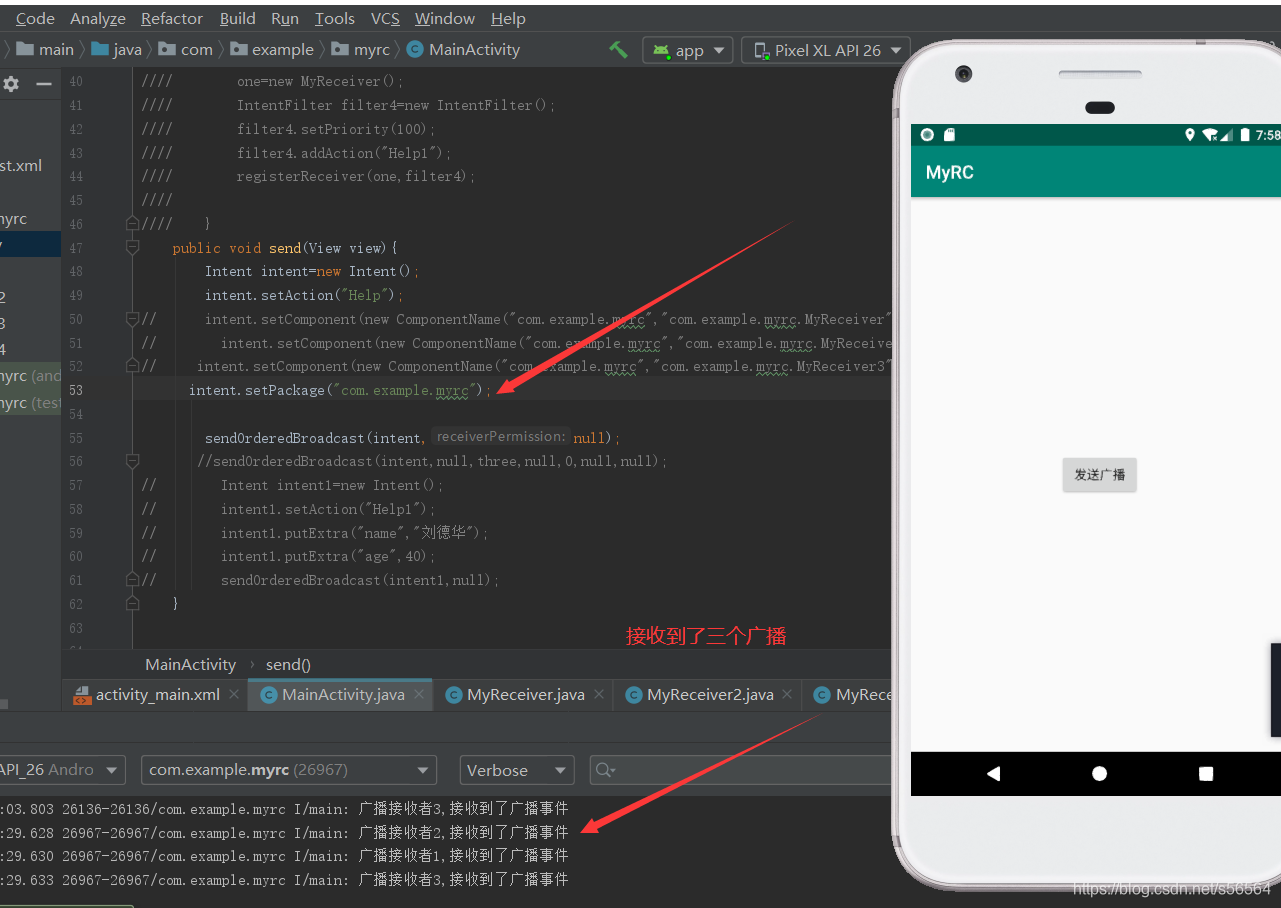The height and width of the screenshot is (908, 1281).
Task: Select the log line timestamped :29.633
Action: 284,880
